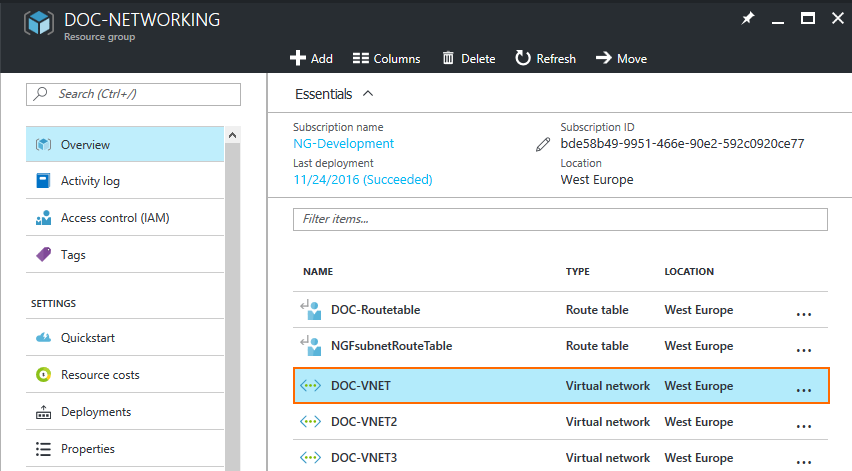This screenshot has width=852, height=471.
Task: Click the DOC-VNET virtual network icon
Action: click(310, 386)
